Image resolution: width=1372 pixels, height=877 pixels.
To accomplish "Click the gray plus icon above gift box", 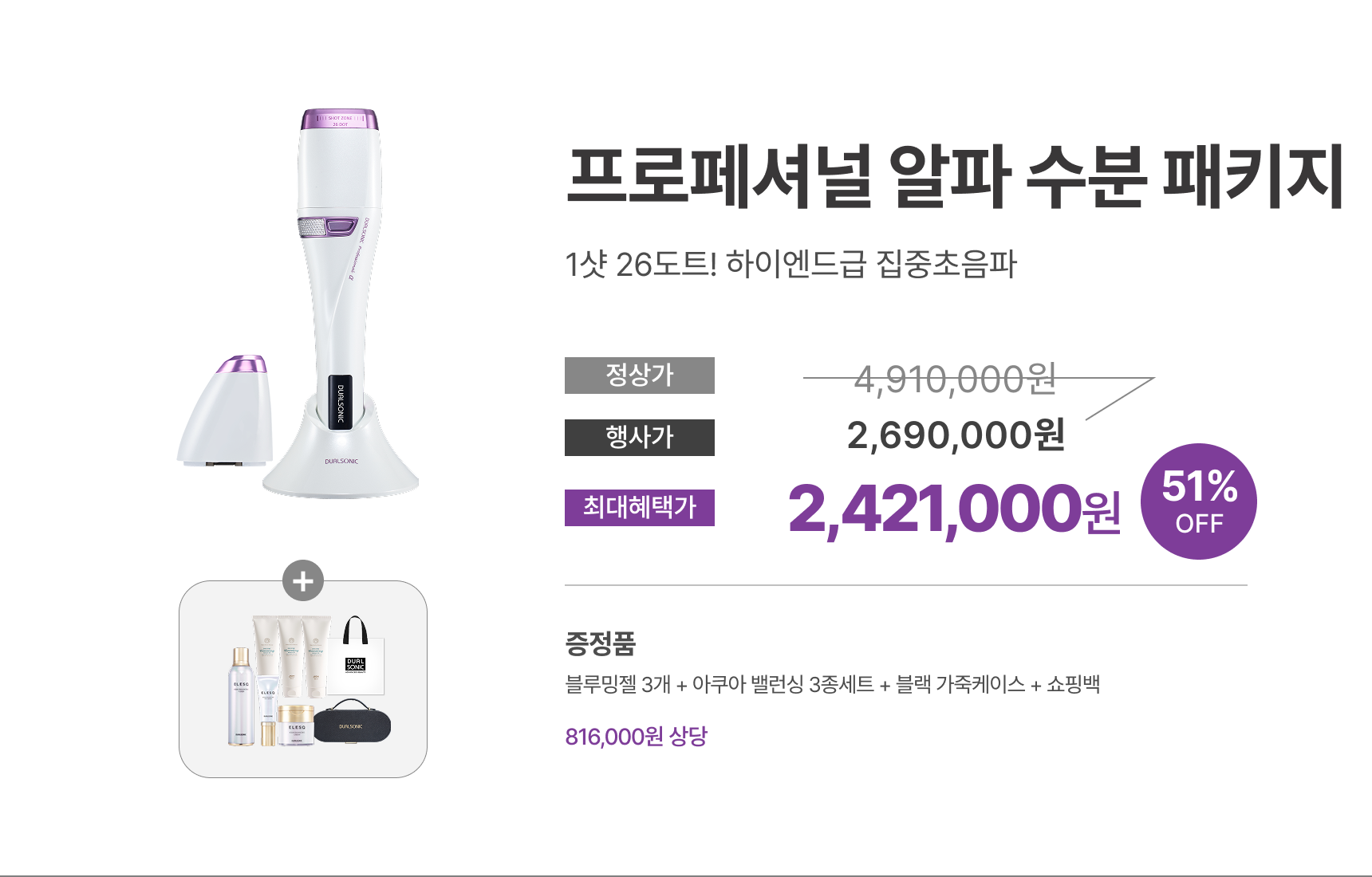I will tap(303, 581).
